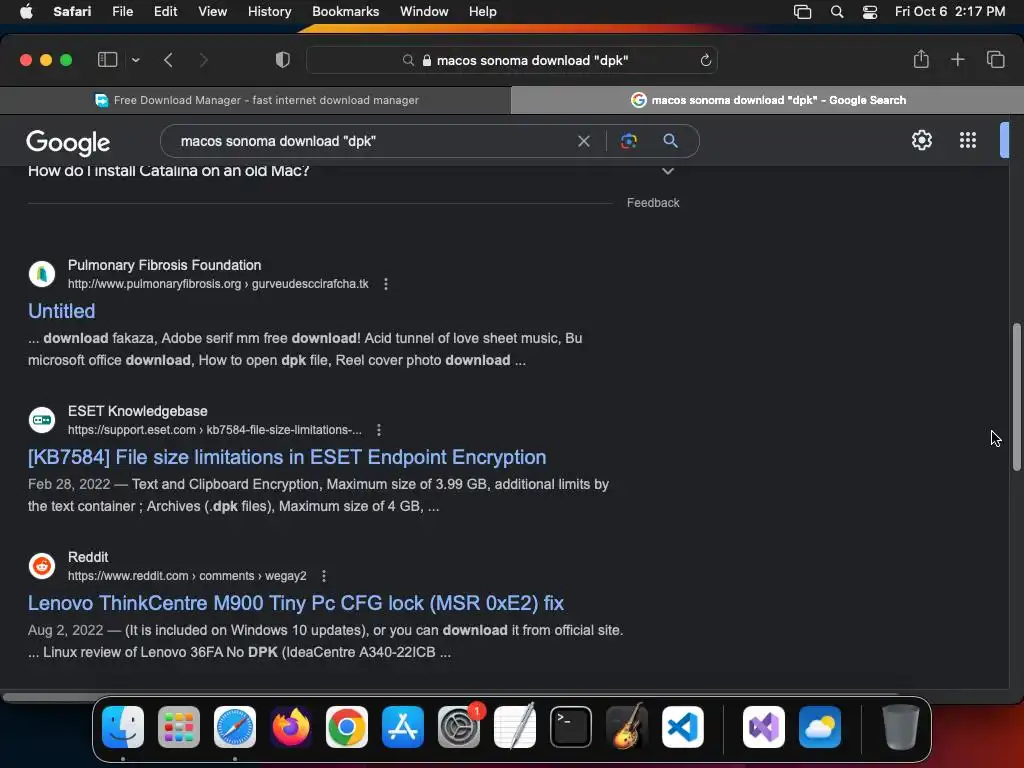Open TextEdit from the Dock
Image resolution: width=1024 pixels, height=768 pixels.
(515, 726)
